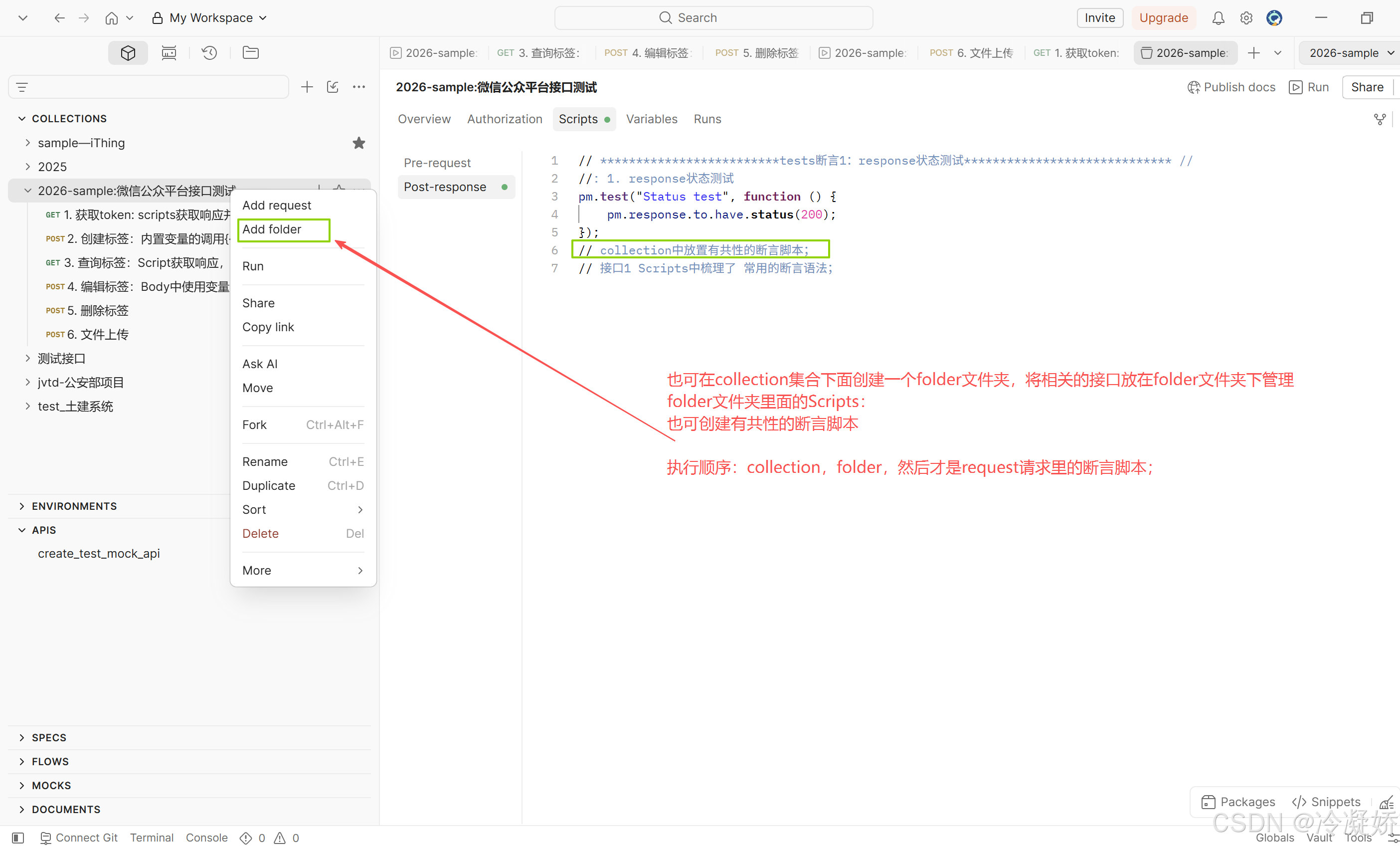Open create_test_mock_api item
1400x847 pixels.
click(99, 553)
